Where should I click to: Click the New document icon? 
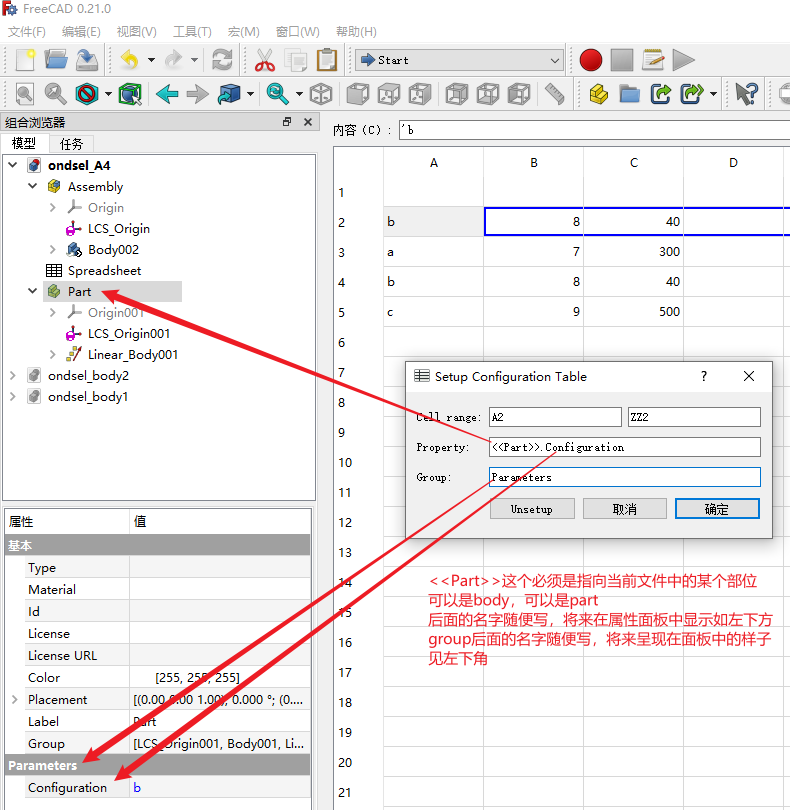25,60
